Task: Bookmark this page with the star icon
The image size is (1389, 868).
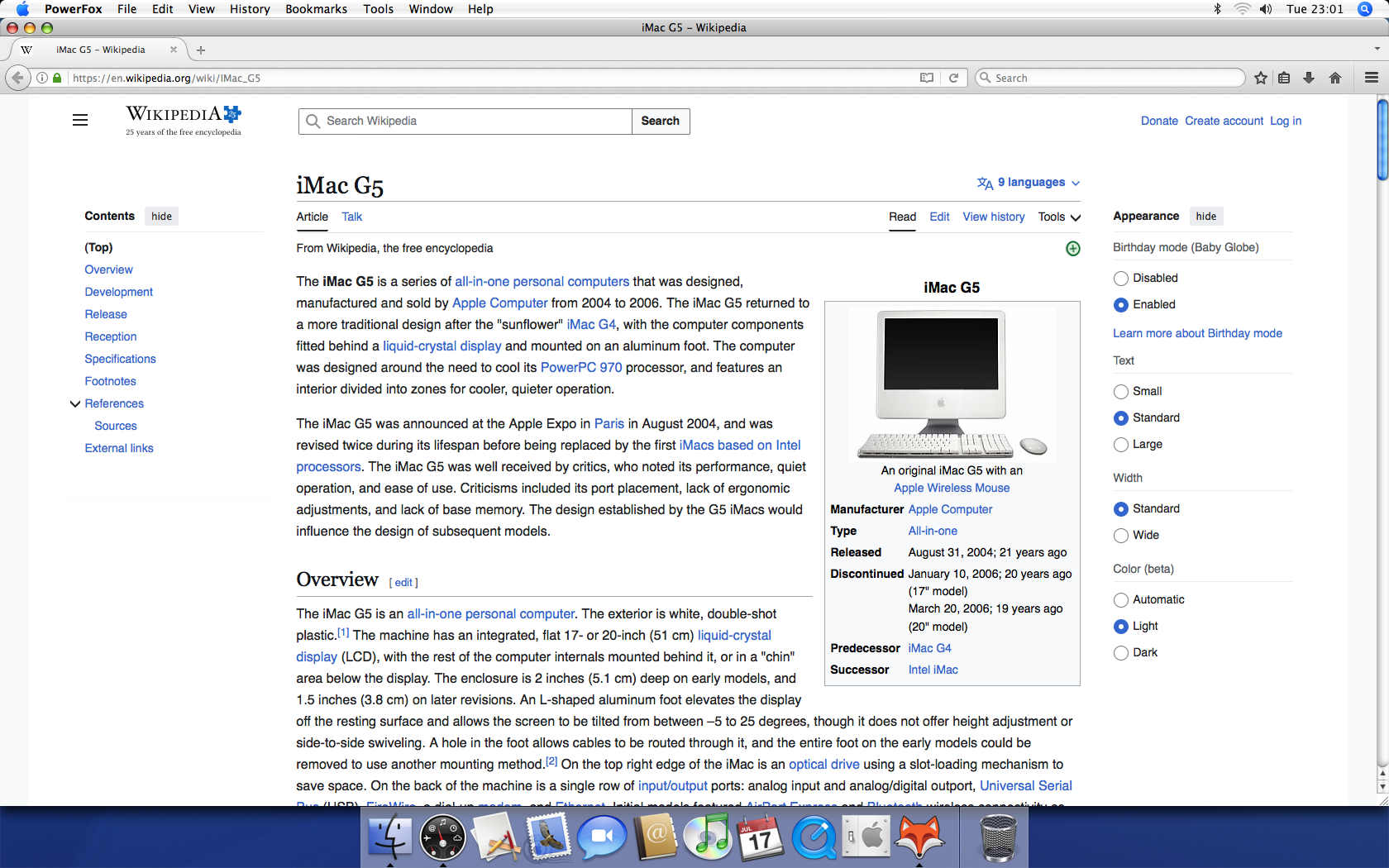Action: coord(1261,78)
